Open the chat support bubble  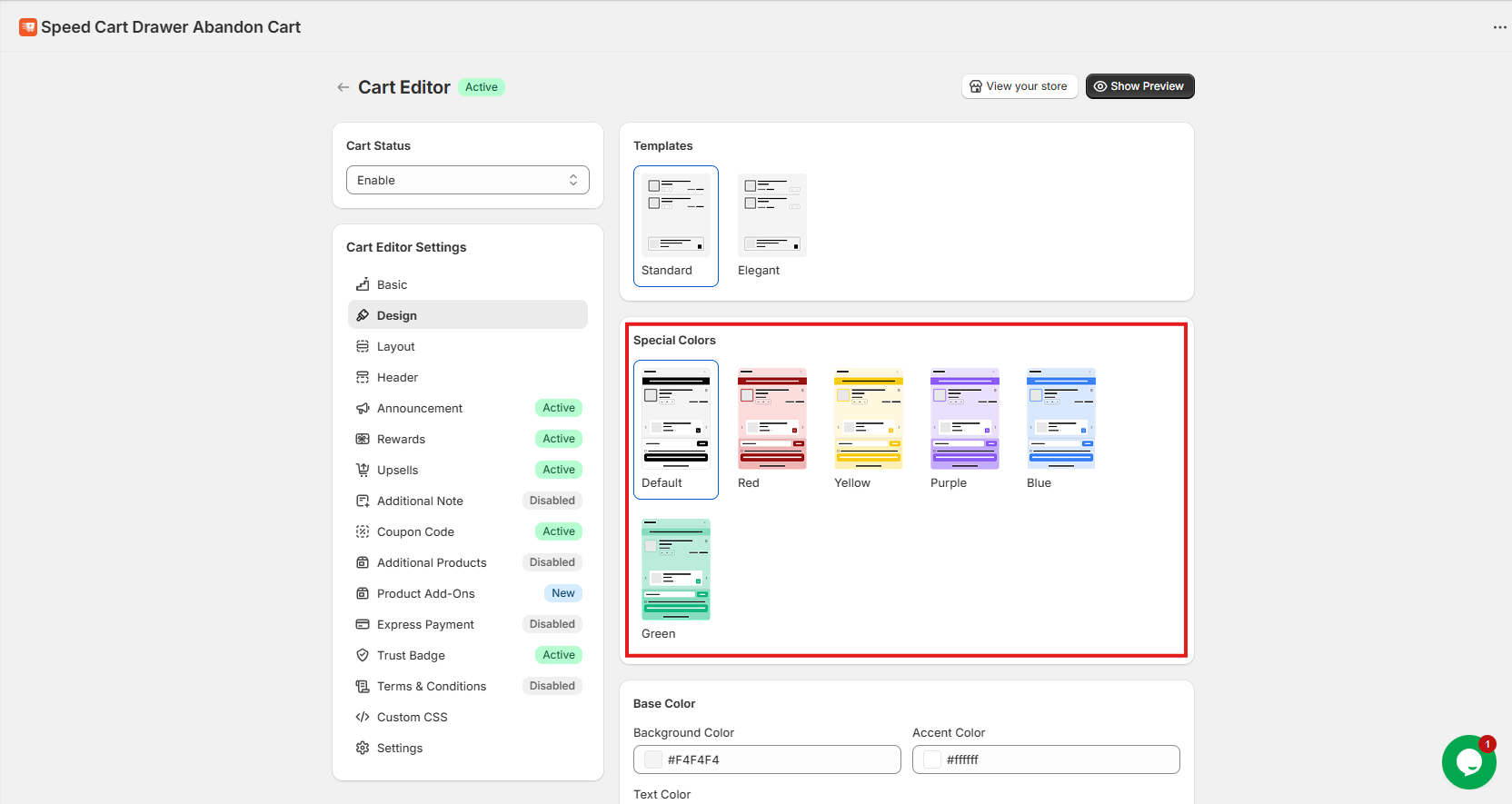[1468, 762]
